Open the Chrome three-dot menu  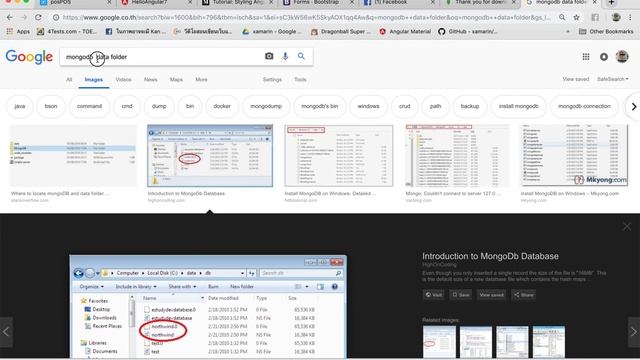coord(631,18)
